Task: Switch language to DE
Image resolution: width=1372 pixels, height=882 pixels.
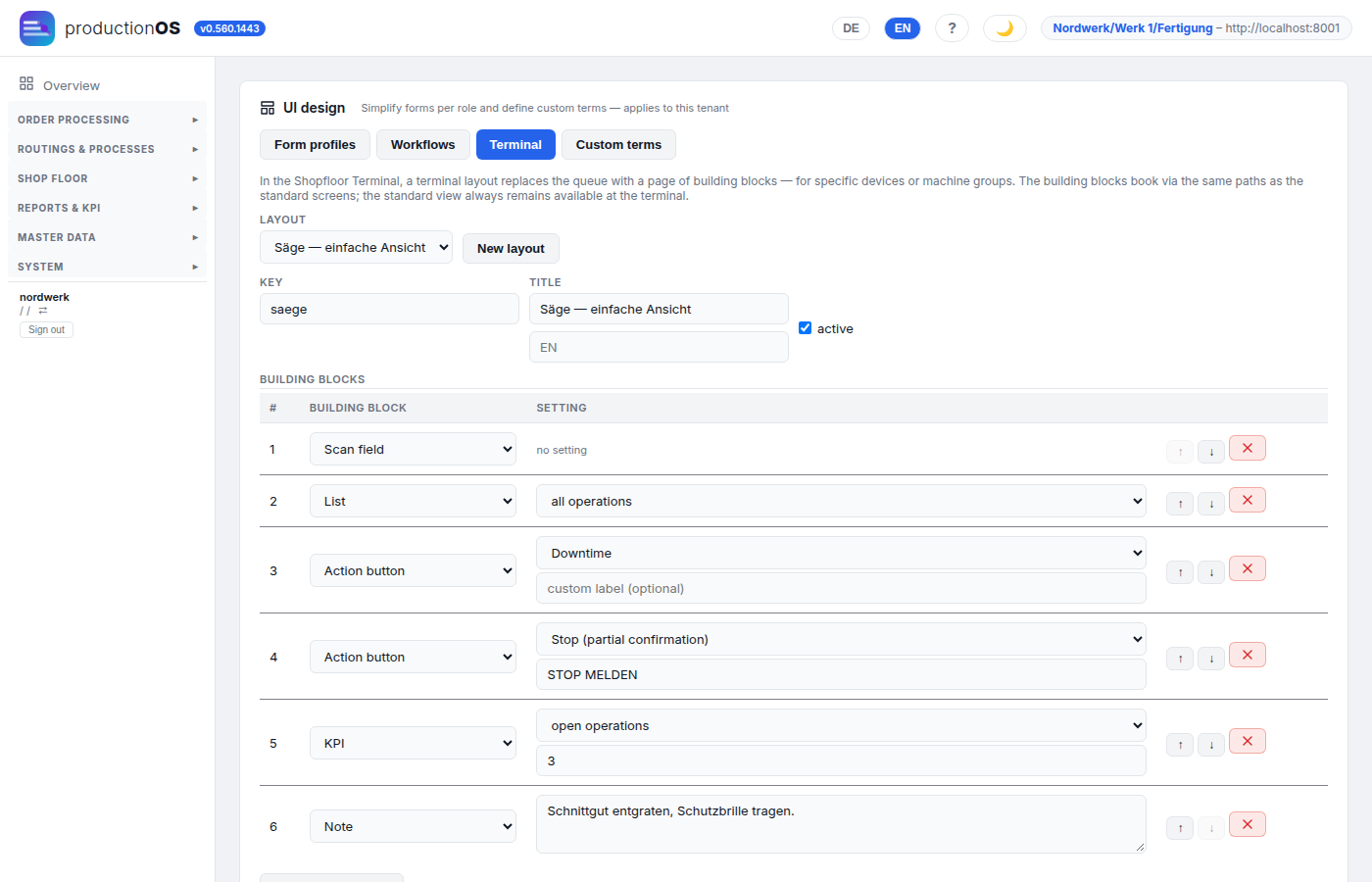Action: pyautogui.click(x=851, y=28)
